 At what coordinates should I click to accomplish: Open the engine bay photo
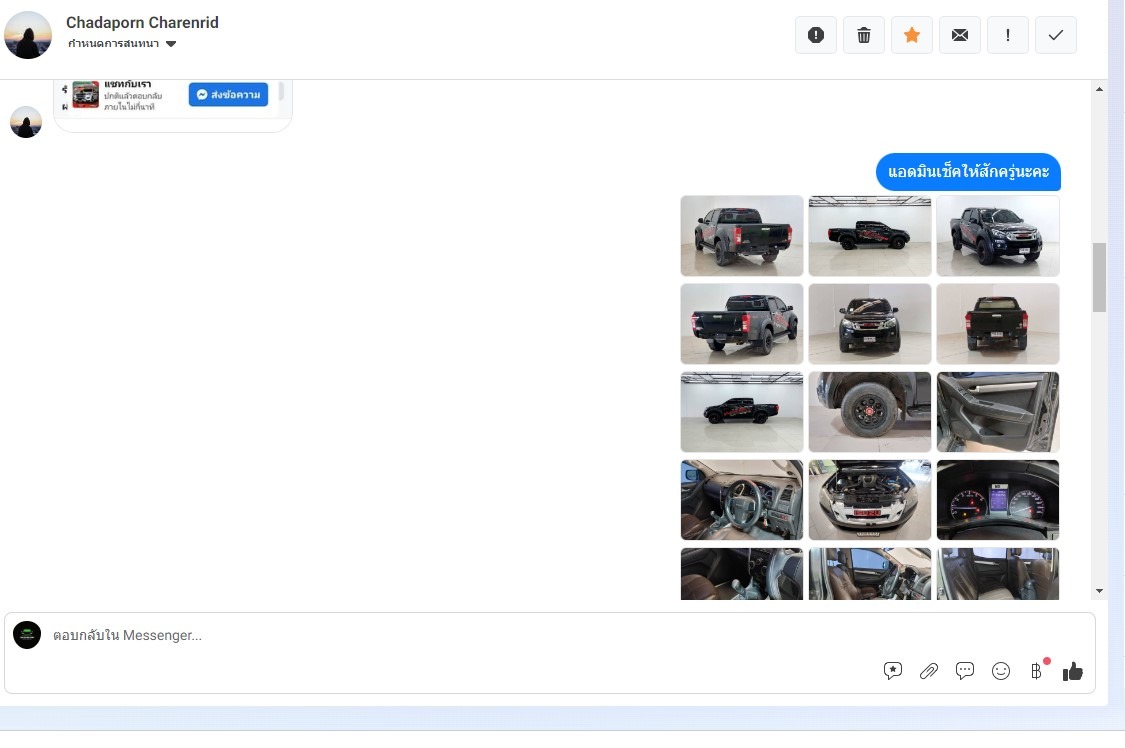(870, 500)
